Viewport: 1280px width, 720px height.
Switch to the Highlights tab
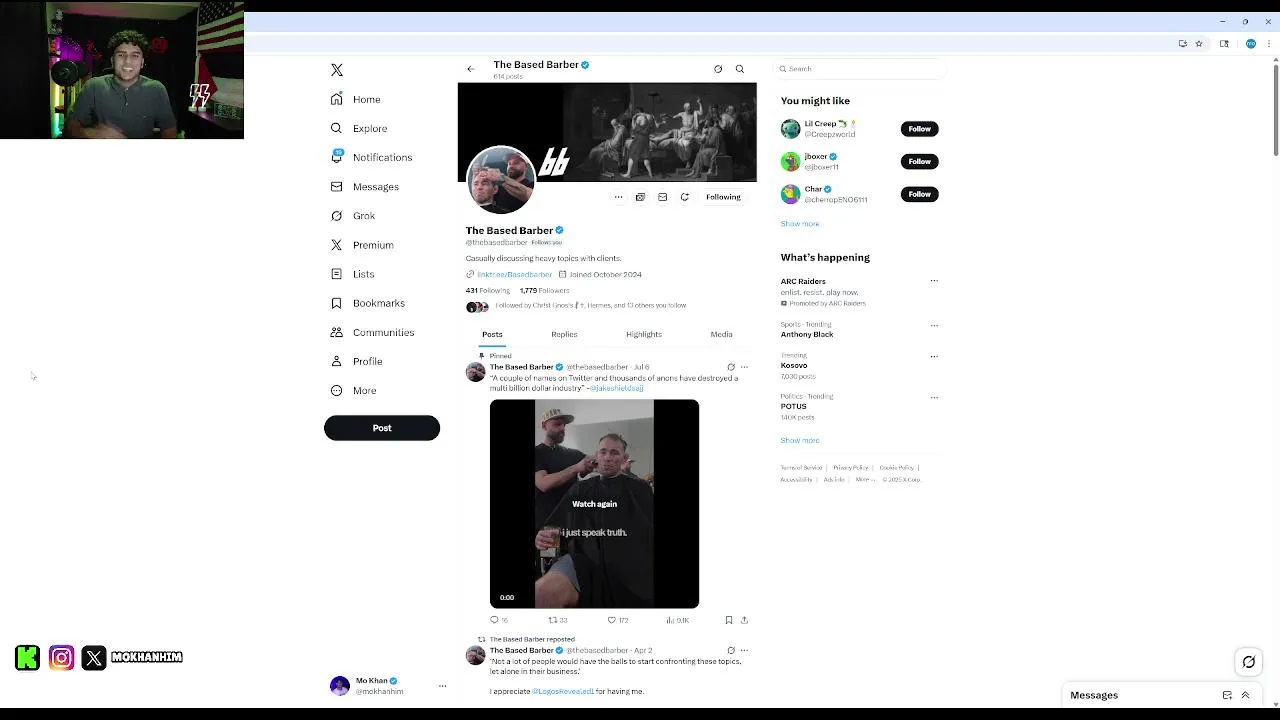pos(644,334)
